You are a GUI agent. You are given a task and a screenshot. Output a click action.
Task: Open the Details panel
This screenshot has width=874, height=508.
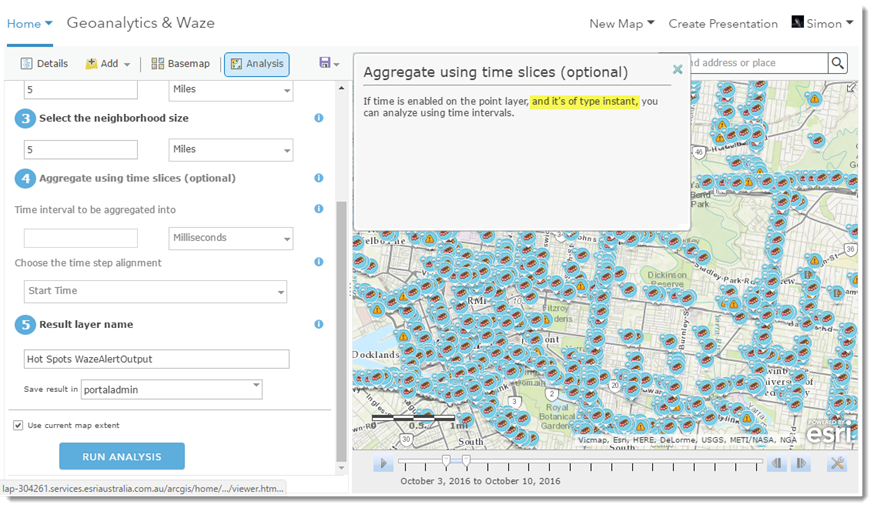(45, 64)
